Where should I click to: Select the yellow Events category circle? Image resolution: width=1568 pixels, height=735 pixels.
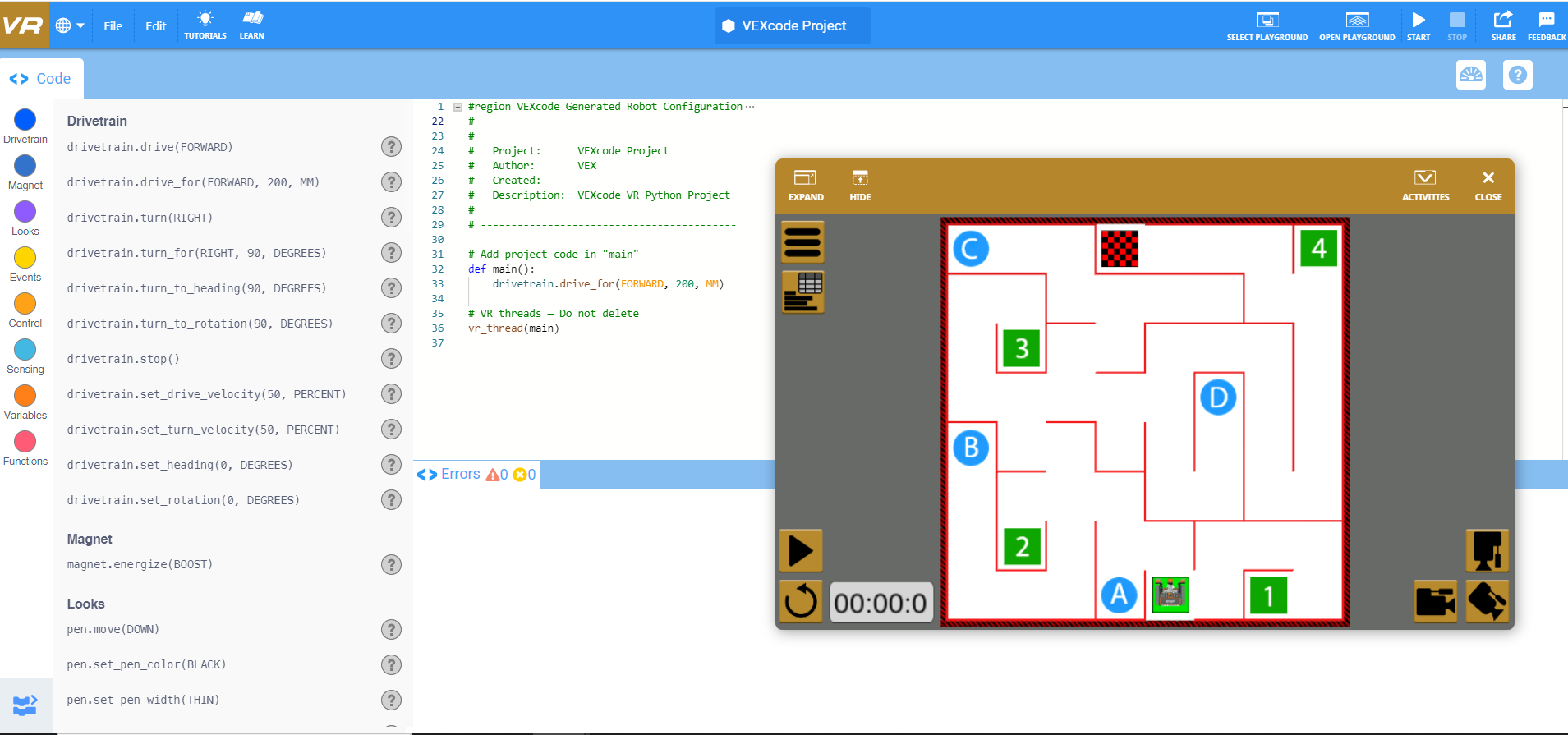click(x=25, y=258)
